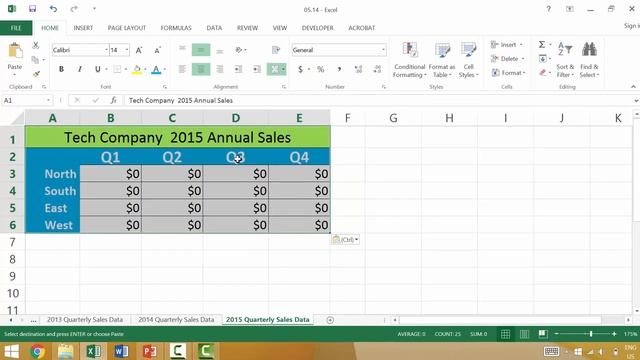Click Decrease Indent icon
Viewport: 640px width, 360px height.
coord(238,69)
